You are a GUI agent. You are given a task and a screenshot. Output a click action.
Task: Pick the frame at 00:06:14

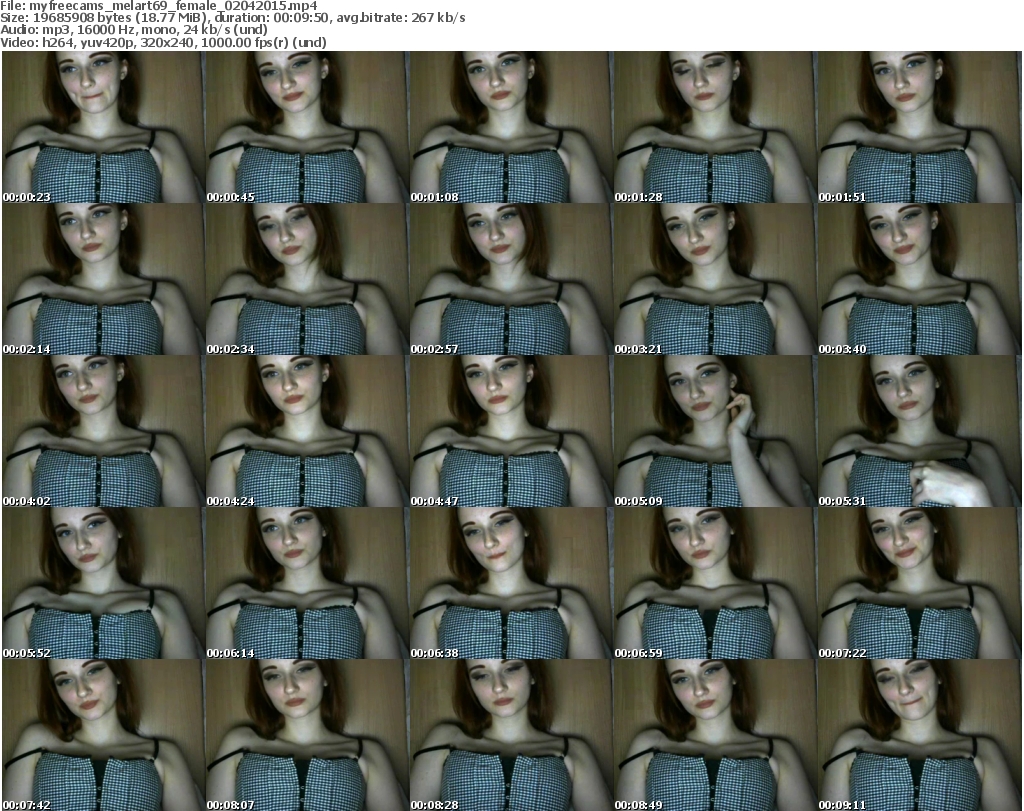pyautogui.click(x=307, y=584)
